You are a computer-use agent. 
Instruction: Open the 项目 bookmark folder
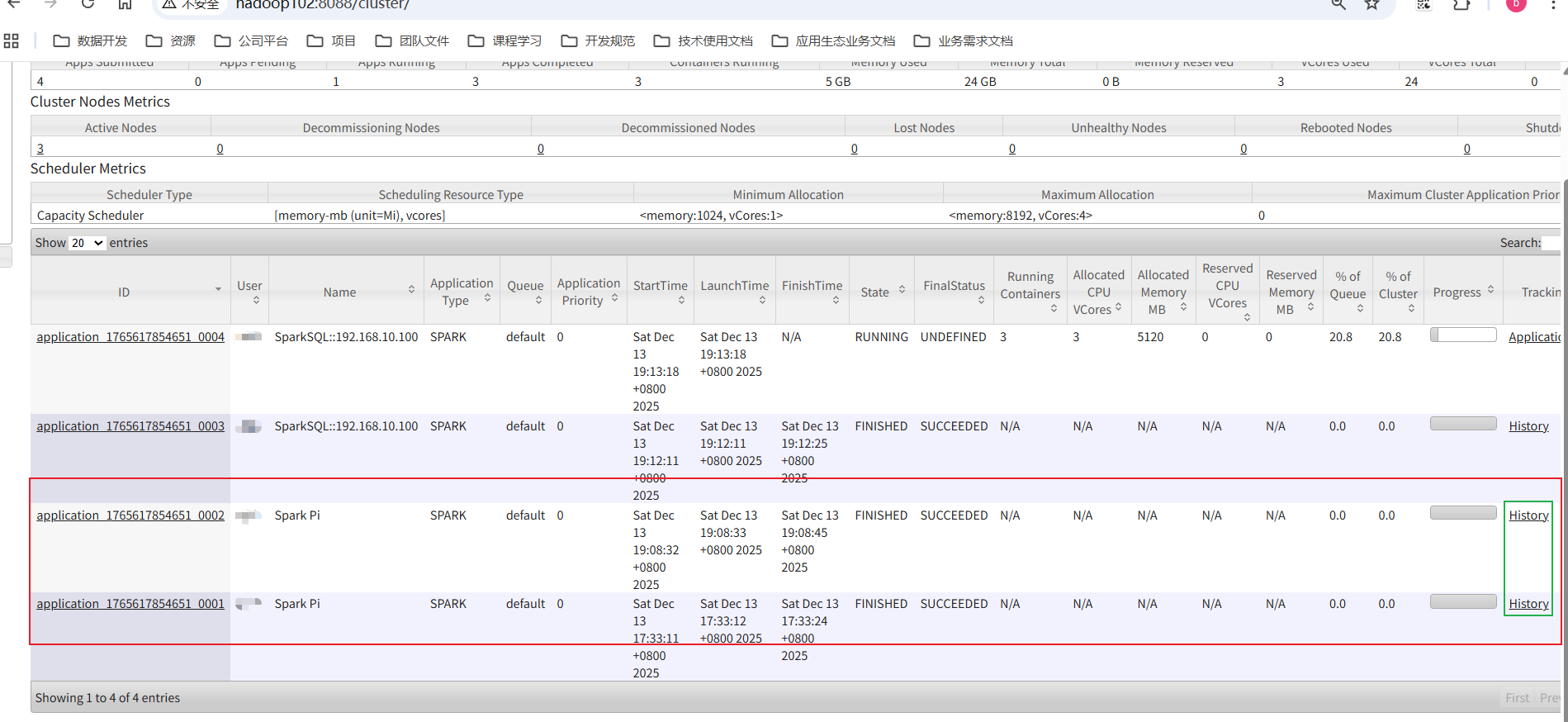[x=331, y=40]
